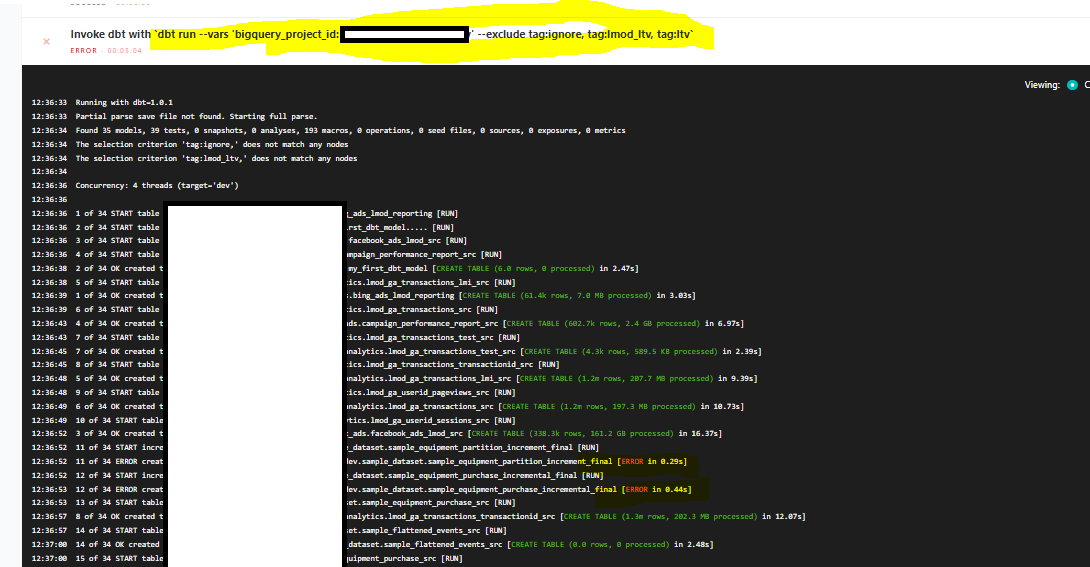Screen dimensions: 1090x567
Task: Click lmod_ga_transactions_src created in 10.73s row
Action: [x=388, y=406]
